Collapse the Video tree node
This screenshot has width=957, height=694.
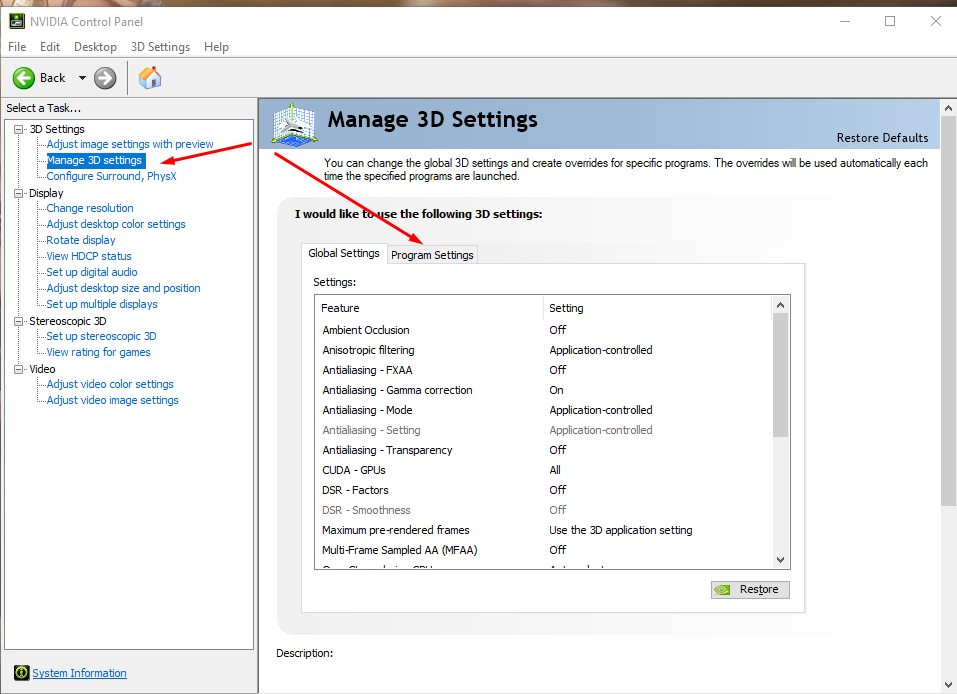[19, 369]
